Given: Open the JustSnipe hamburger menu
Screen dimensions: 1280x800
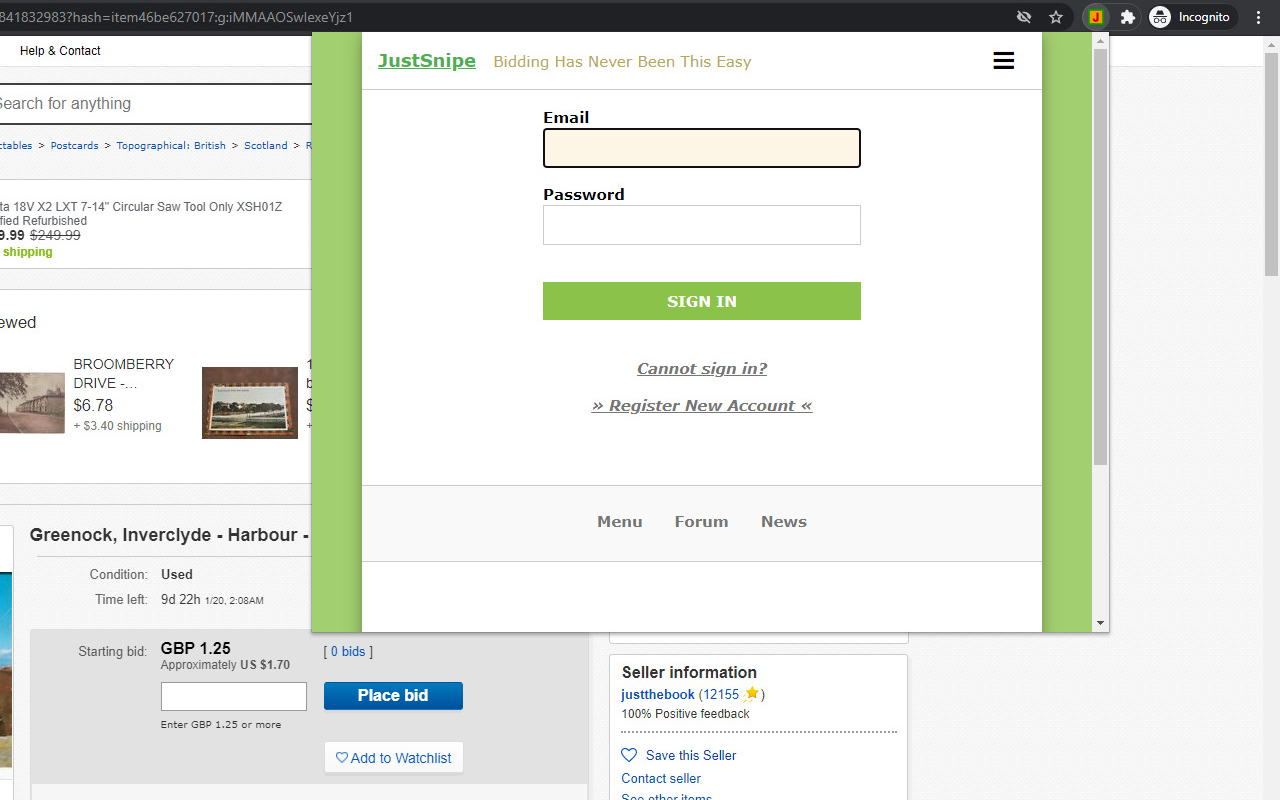Looking at the screenshot, I should tap(1003, 61).
